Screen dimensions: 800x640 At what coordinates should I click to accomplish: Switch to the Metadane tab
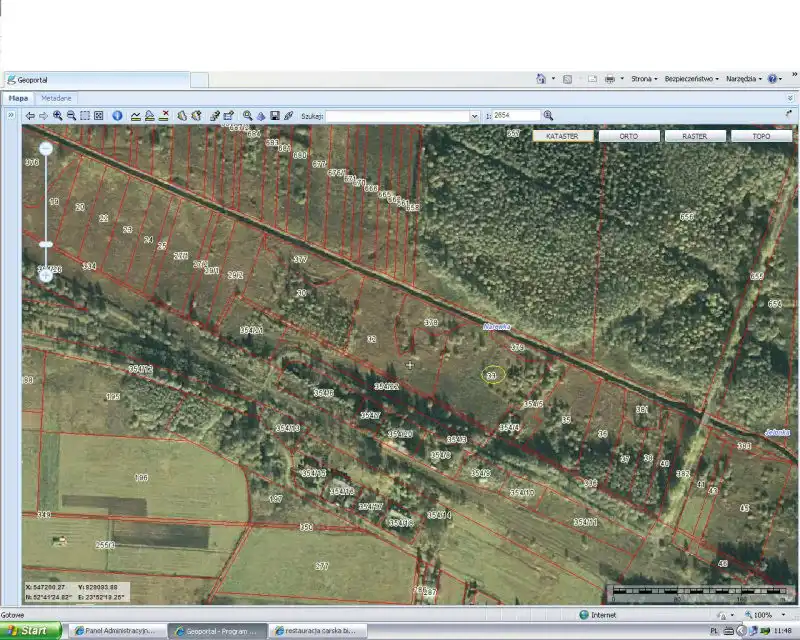(x=56, y=99)
